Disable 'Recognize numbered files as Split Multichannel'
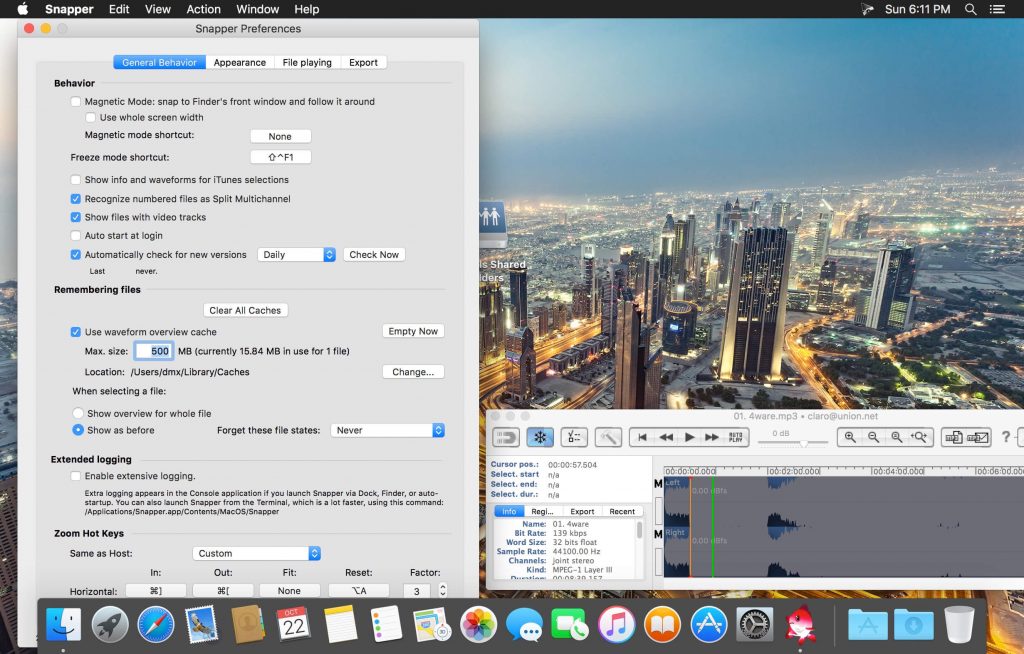 point(75,199)
